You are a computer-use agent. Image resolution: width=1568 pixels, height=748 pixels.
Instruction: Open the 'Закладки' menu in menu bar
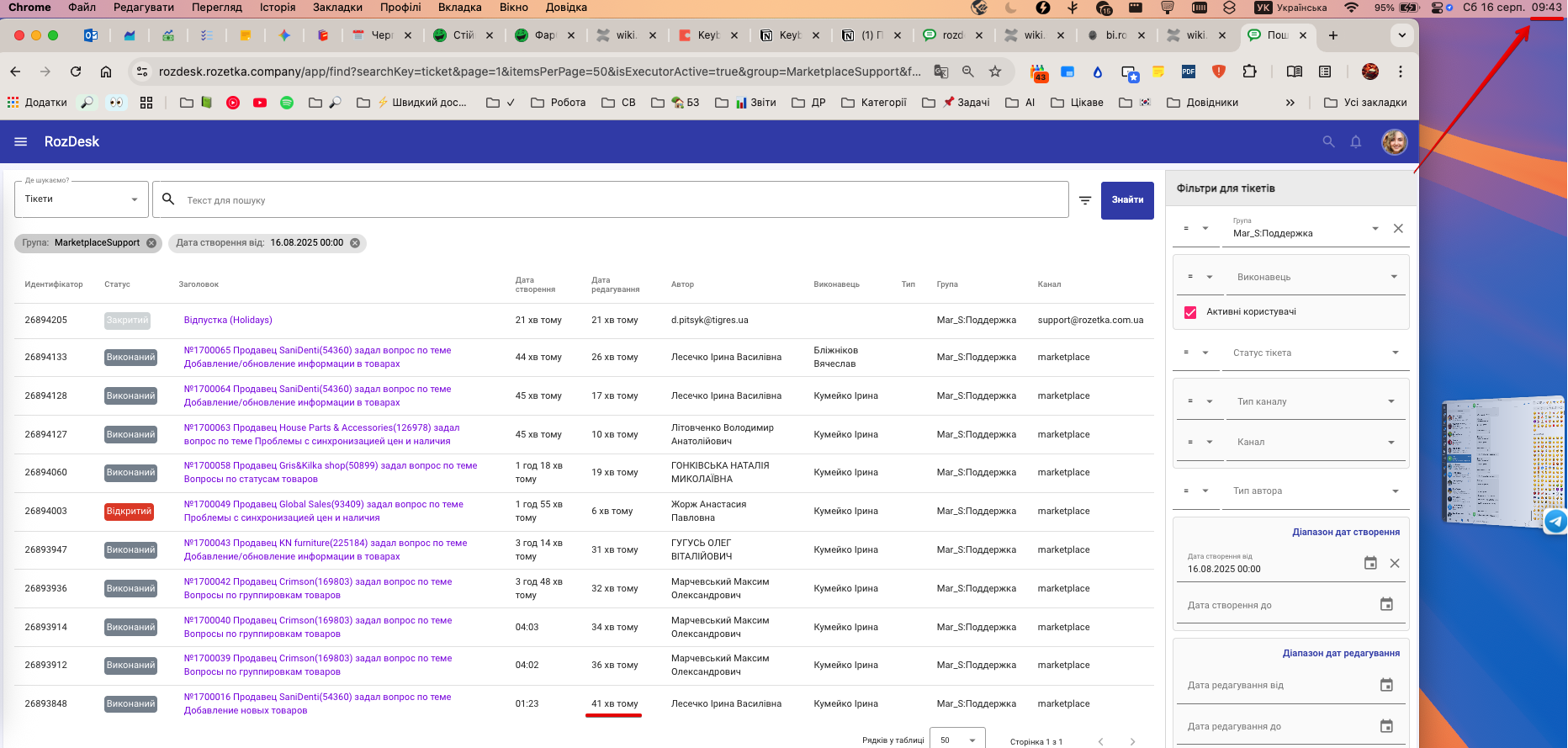337,8
